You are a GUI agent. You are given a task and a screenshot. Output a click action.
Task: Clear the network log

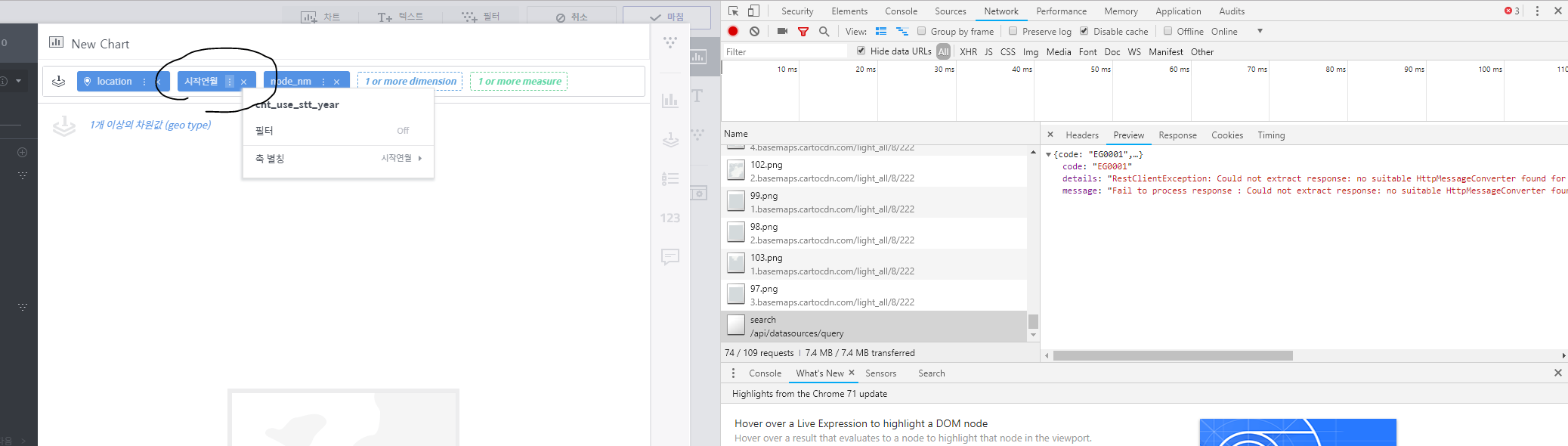point(754,31)
